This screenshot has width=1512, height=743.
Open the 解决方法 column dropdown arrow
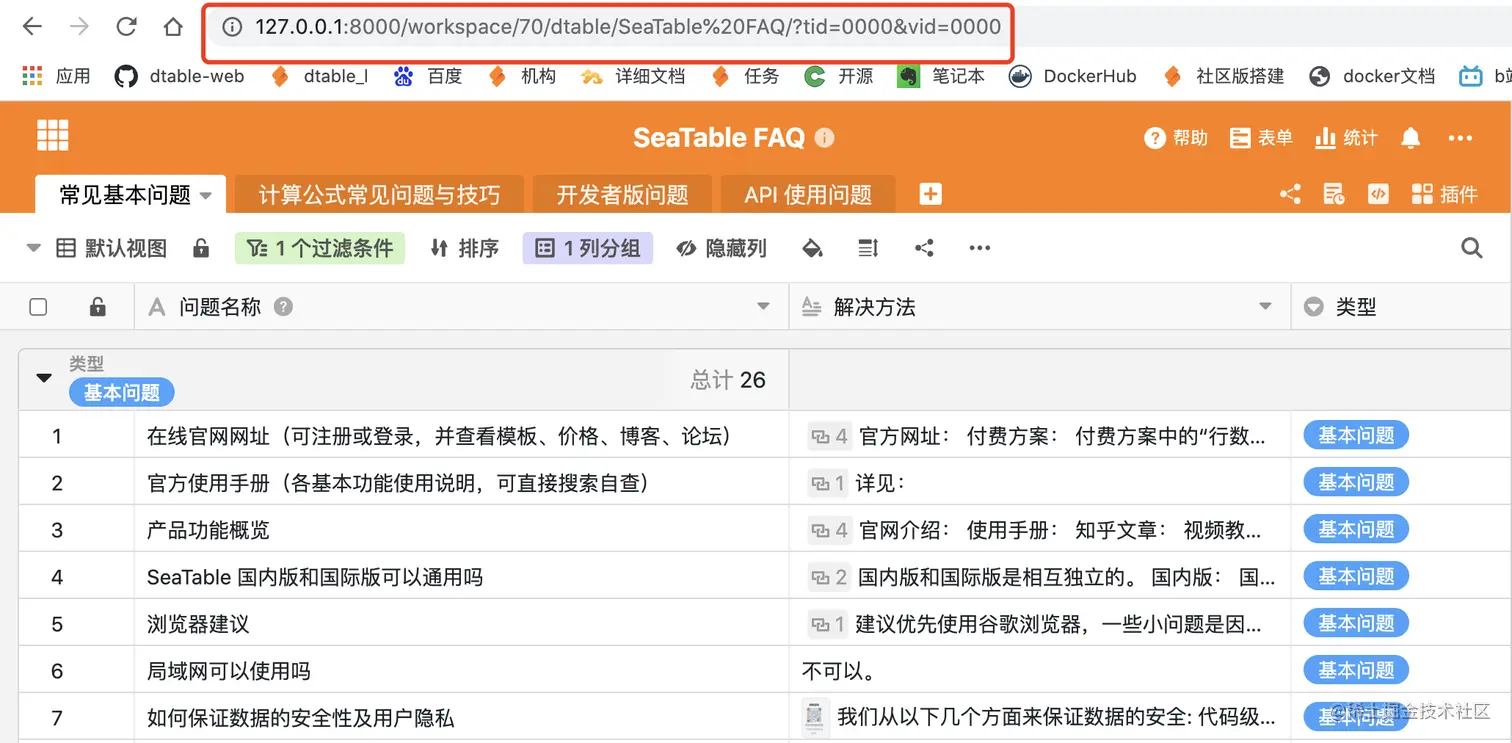[1266, 307]
